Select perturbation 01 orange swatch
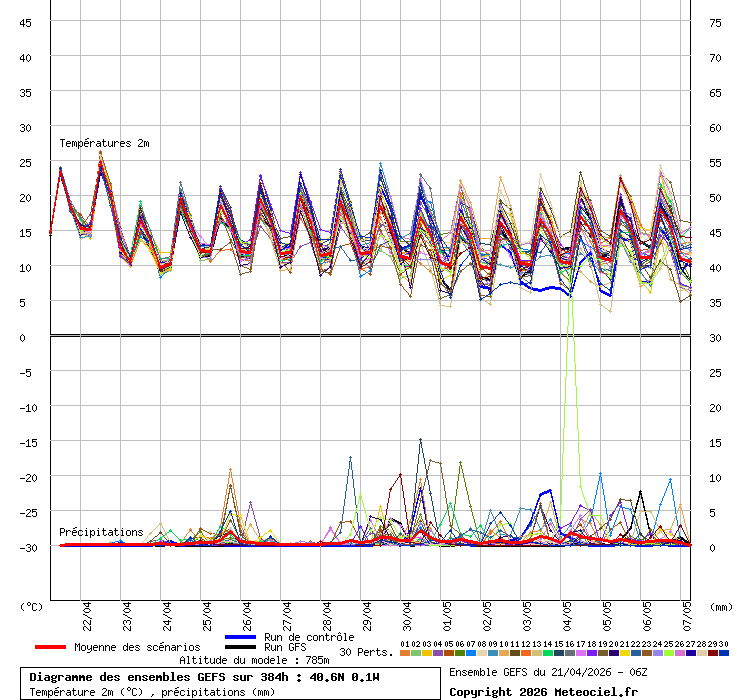Screen dimensions: 740x700 tap(404, 653)
